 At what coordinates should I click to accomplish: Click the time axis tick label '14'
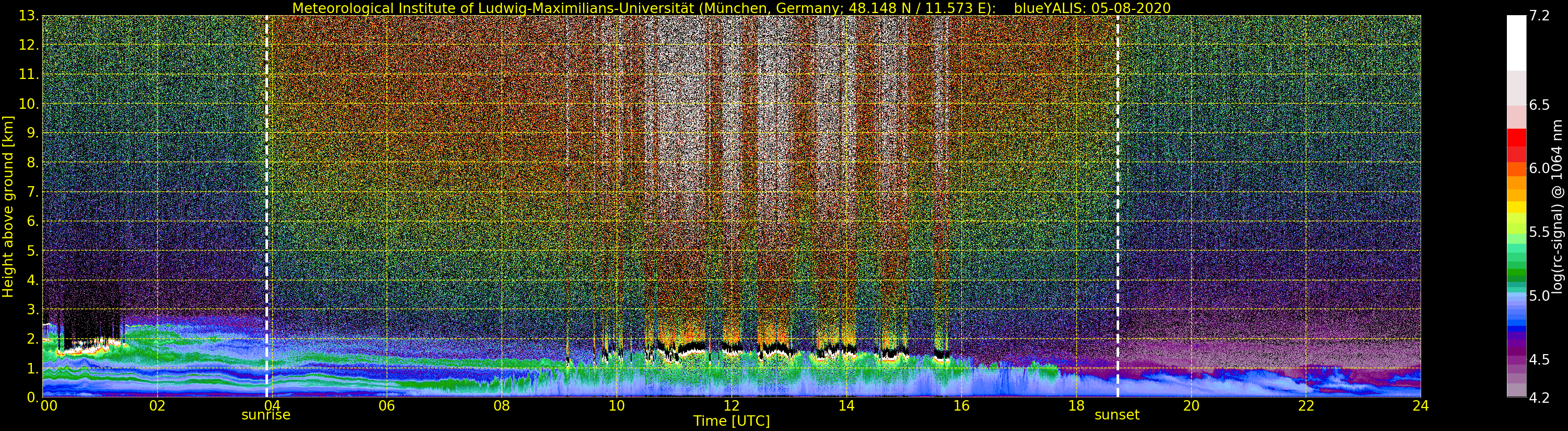(x=846, y=406)
